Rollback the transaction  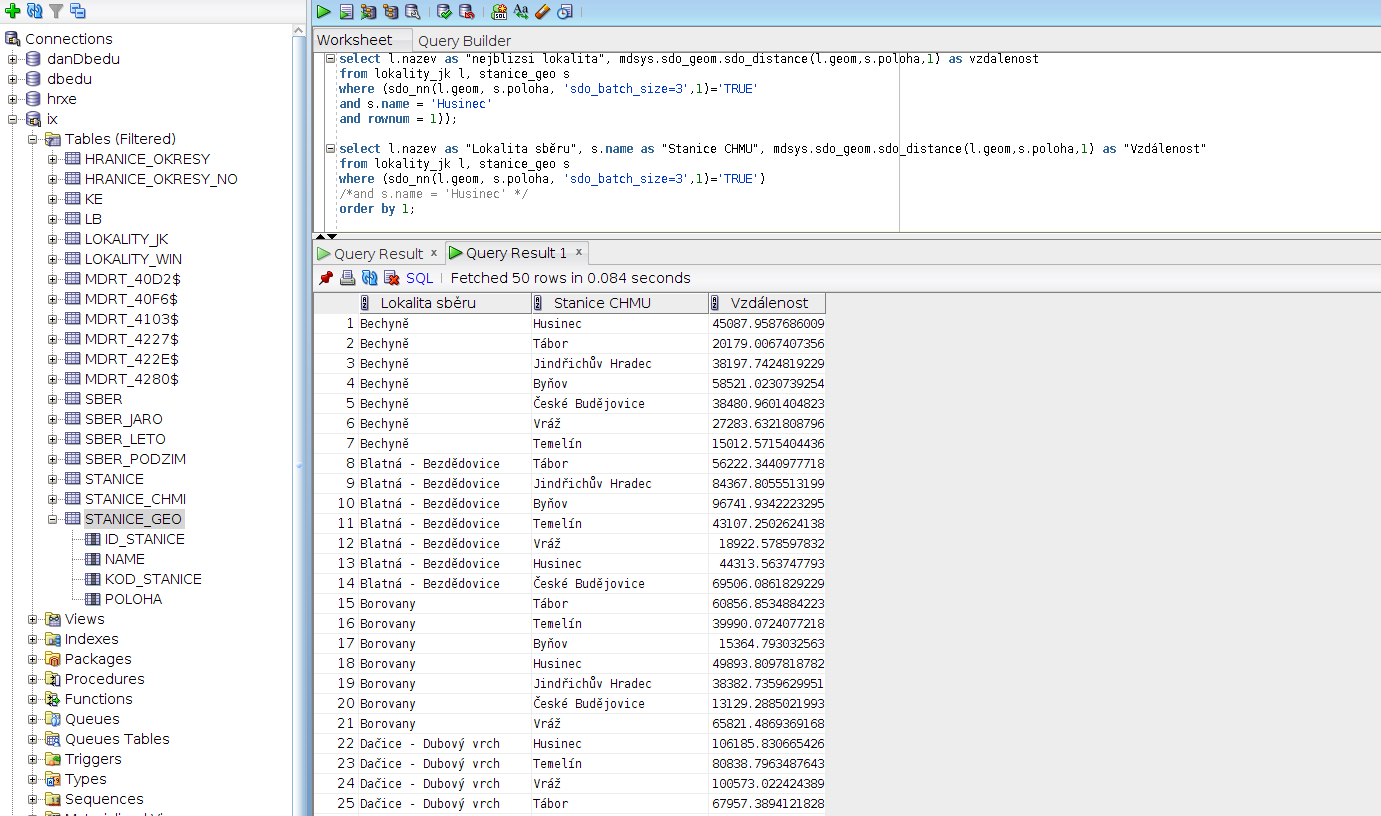click(x=467, y=12)
